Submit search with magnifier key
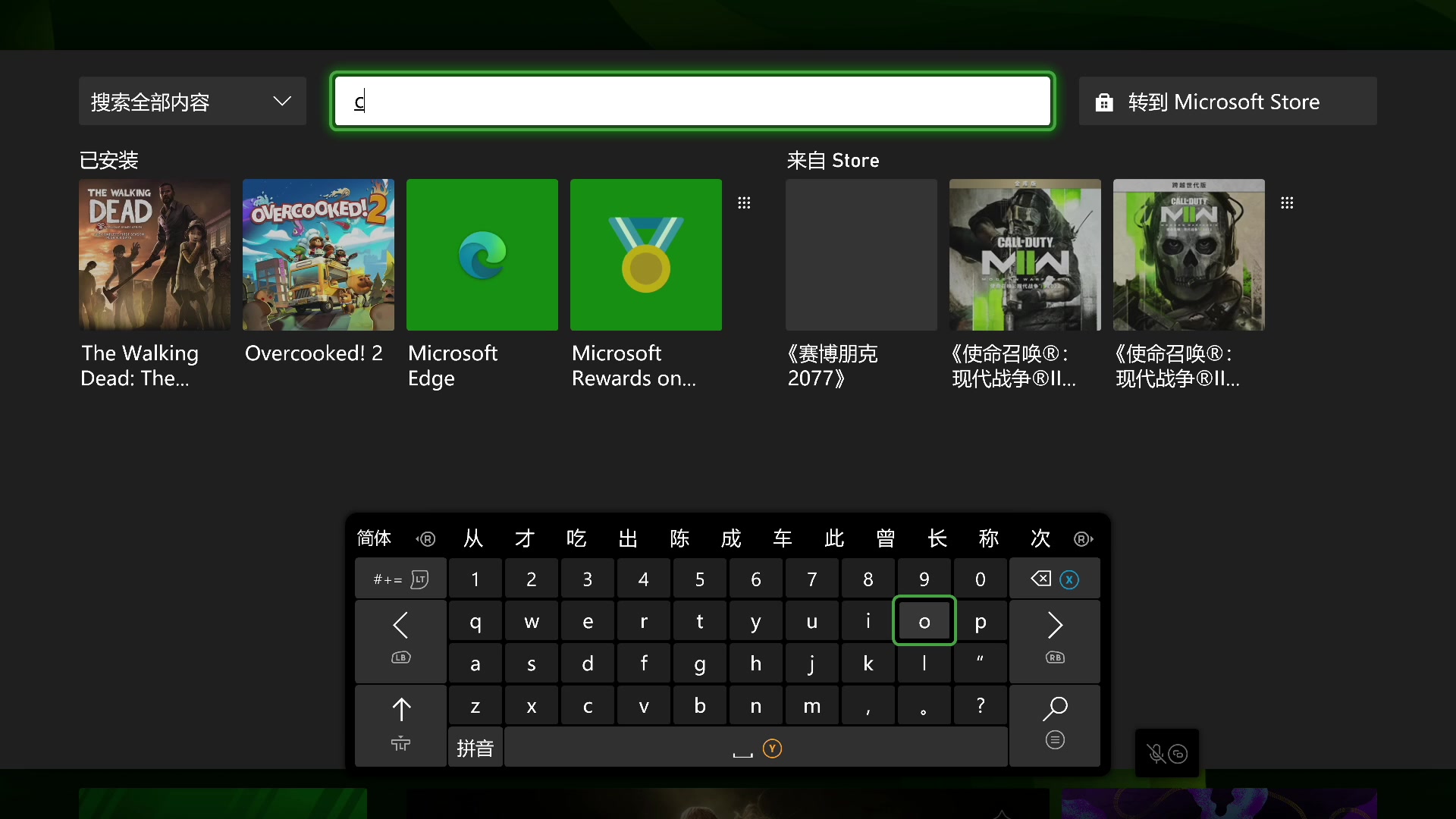 coord(1055,726)
